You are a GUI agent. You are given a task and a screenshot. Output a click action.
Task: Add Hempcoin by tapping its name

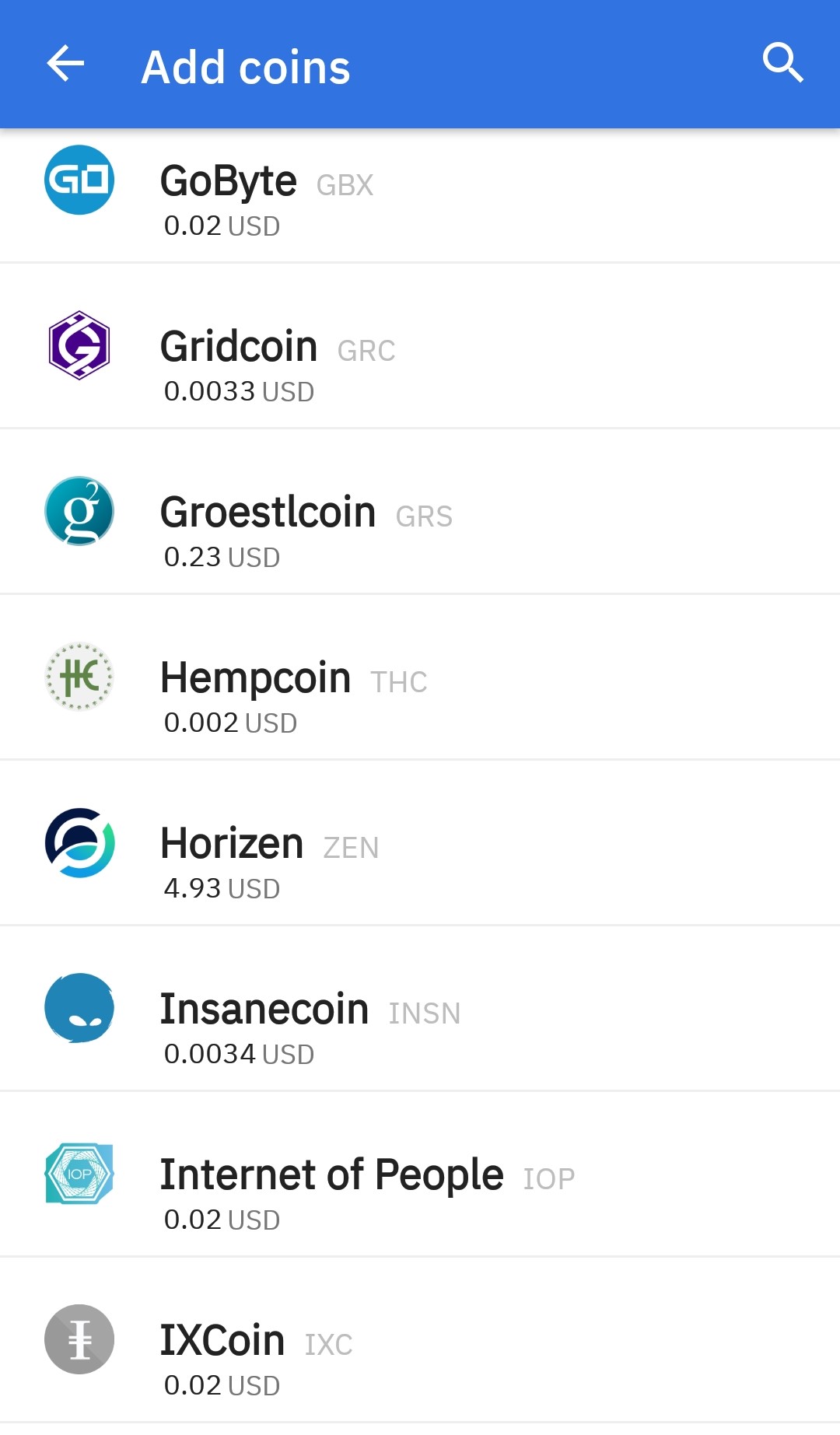(x=255, y=678)
